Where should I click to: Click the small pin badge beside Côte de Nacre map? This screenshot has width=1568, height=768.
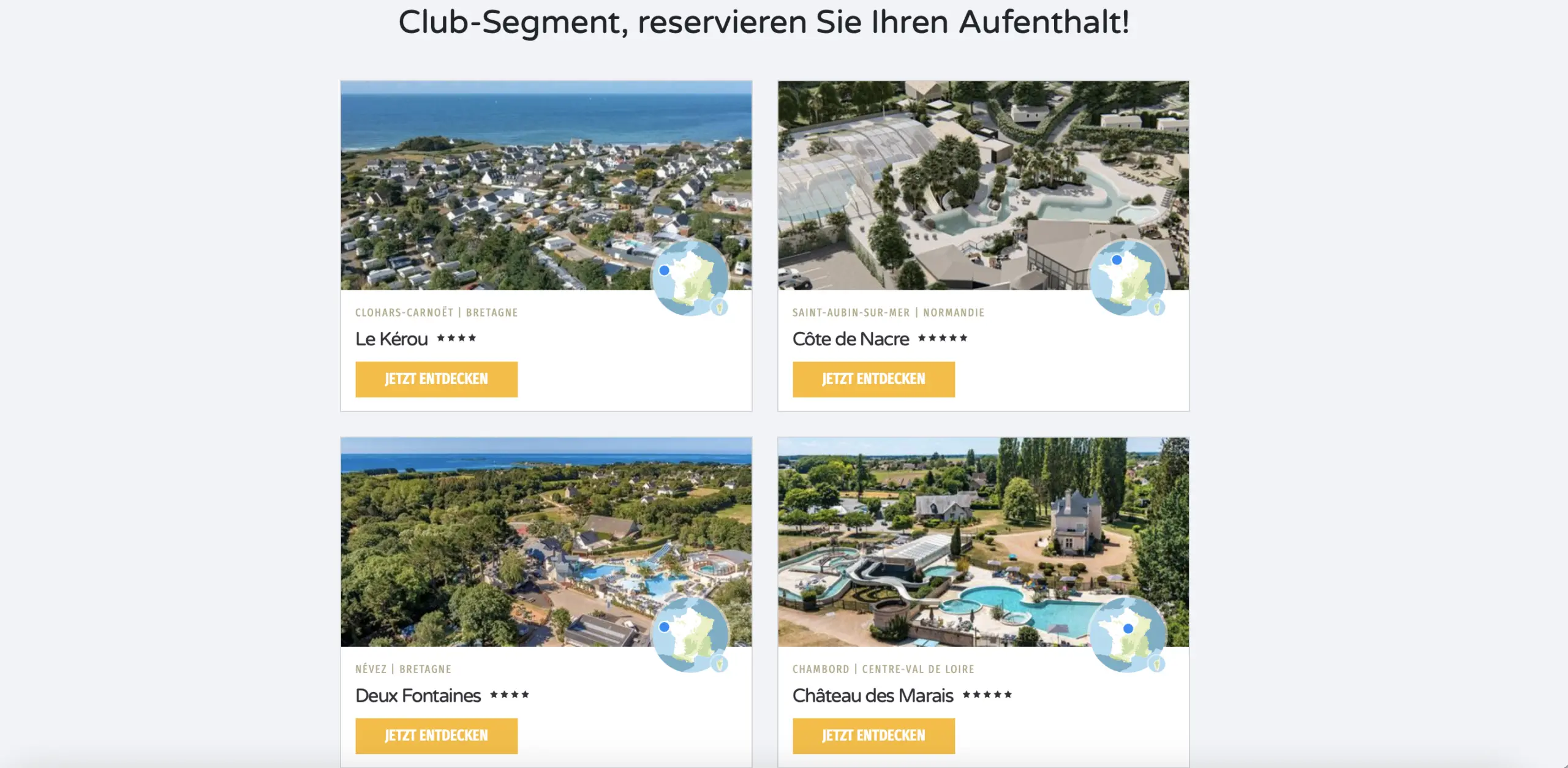[x=1156, y=307]
